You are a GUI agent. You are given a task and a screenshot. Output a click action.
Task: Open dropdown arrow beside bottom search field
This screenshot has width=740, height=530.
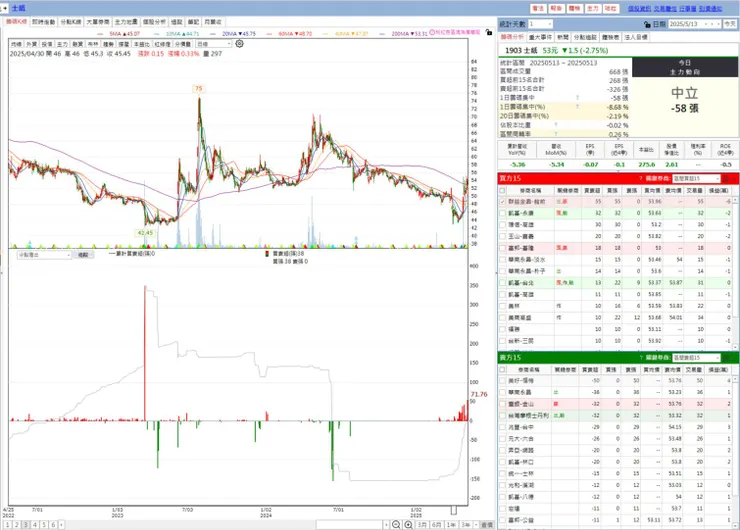pyautogui.click(x=387, y=525)
